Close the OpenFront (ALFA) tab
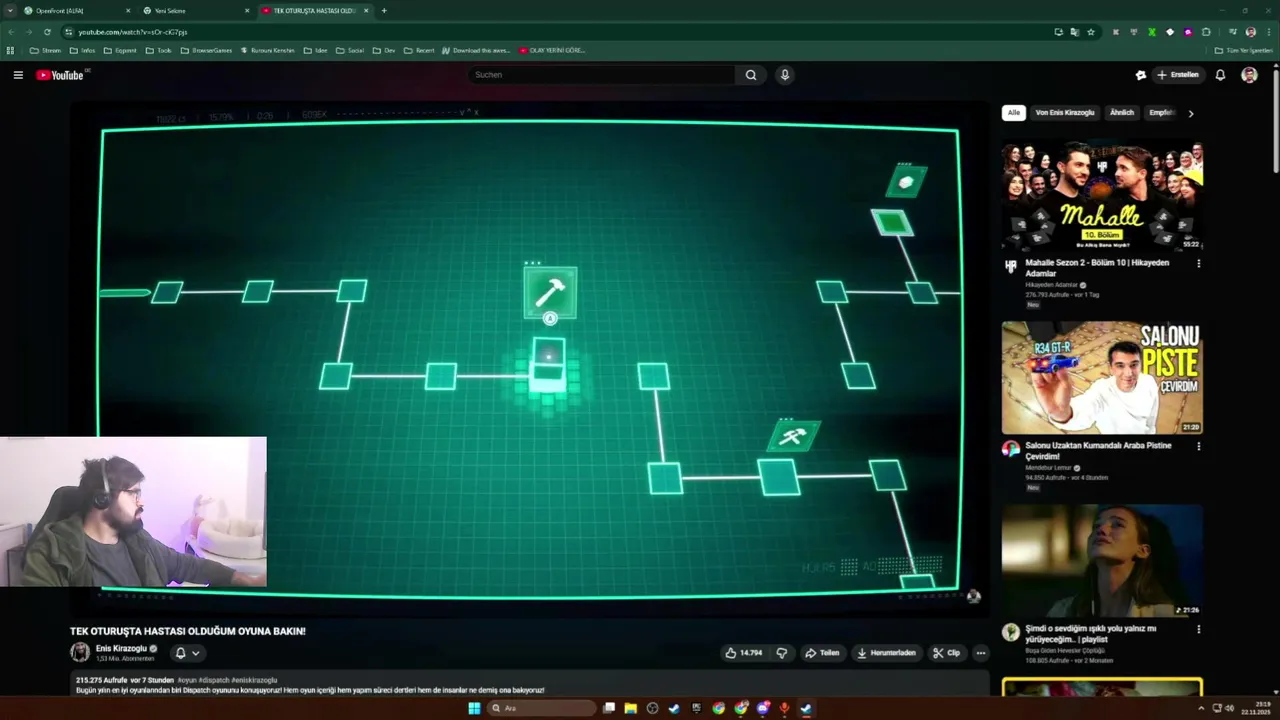Viewport: 1280px width, 720px height. click(x=128, y=11)
